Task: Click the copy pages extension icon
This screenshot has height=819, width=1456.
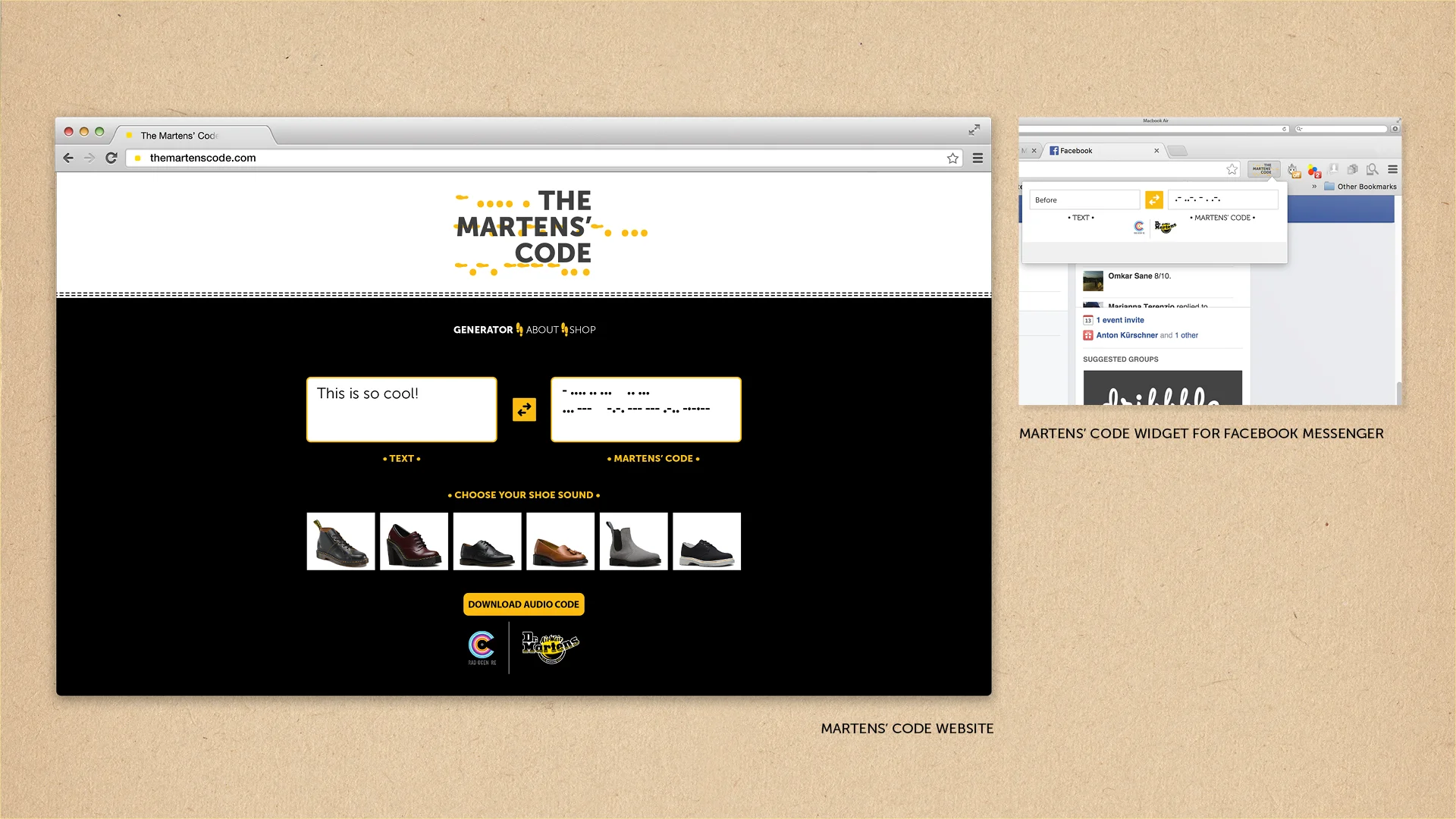Action: pos(1352,169)
